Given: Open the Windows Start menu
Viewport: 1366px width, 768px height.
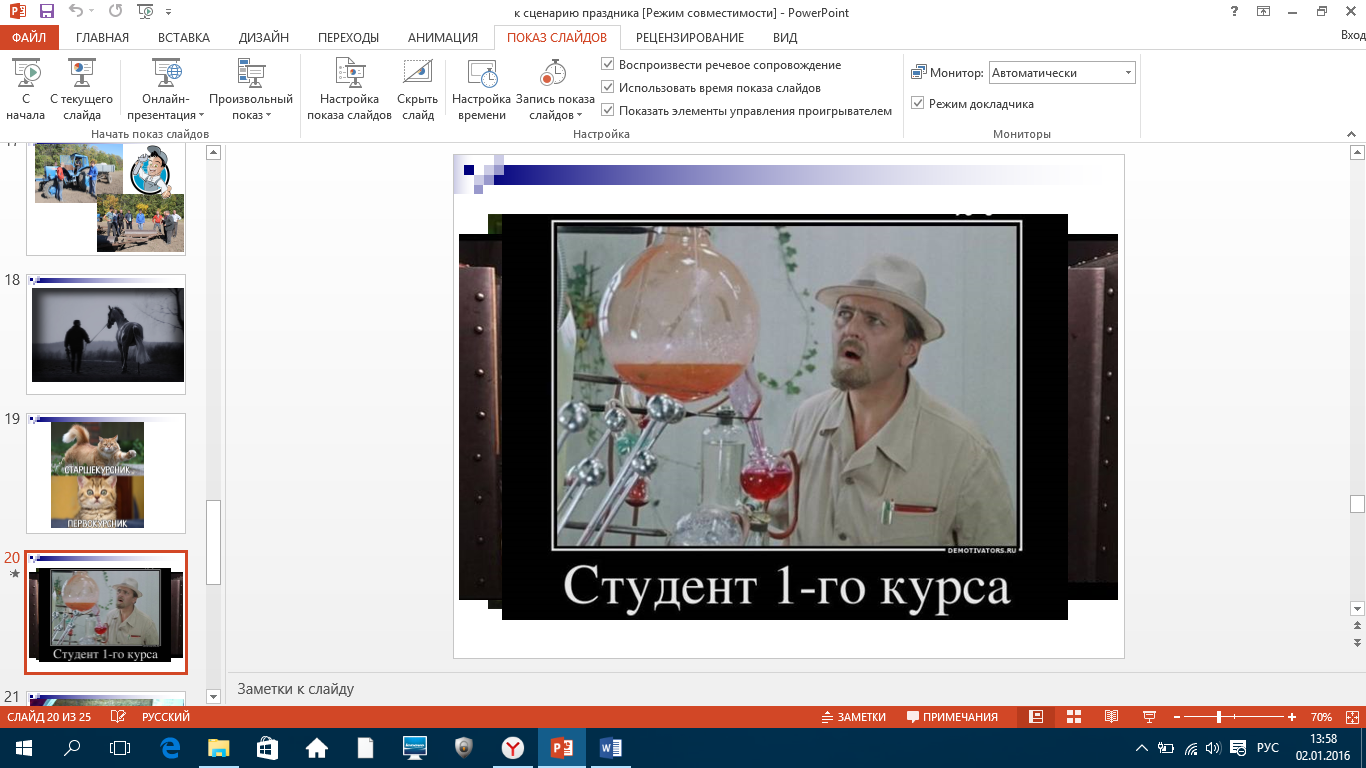Looking at the screenshot, I should tap(24, 747).
